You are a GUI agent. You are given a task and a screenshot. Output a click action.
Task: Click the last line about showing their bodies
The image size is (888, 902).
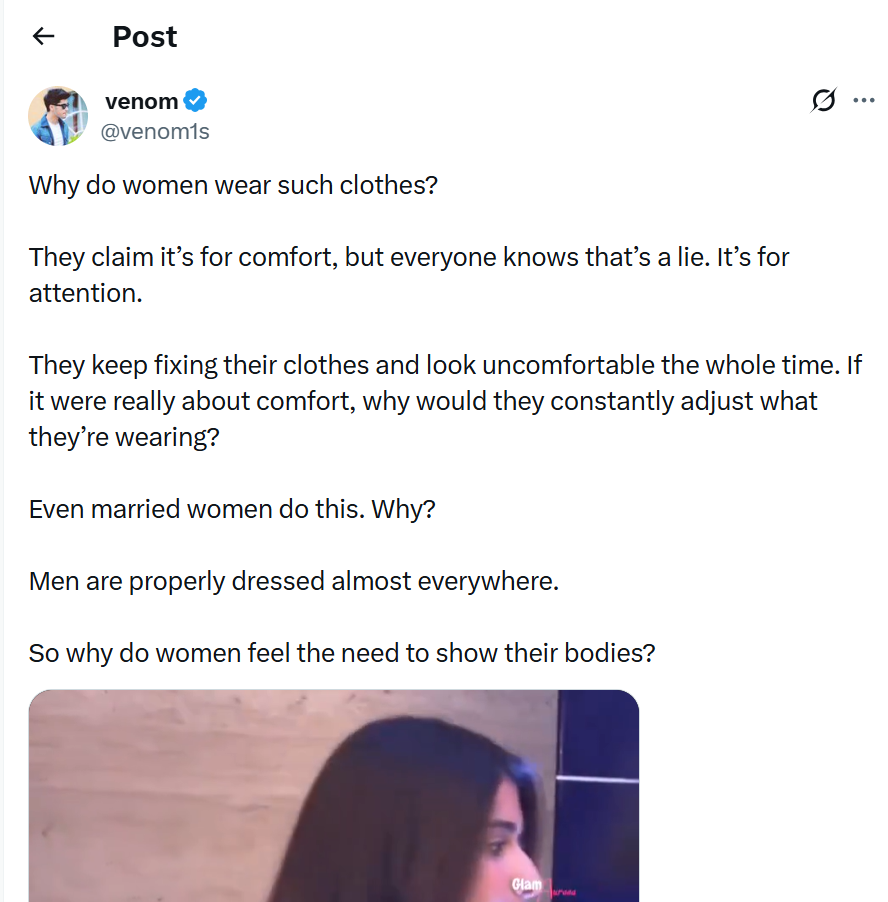[342, 653]
